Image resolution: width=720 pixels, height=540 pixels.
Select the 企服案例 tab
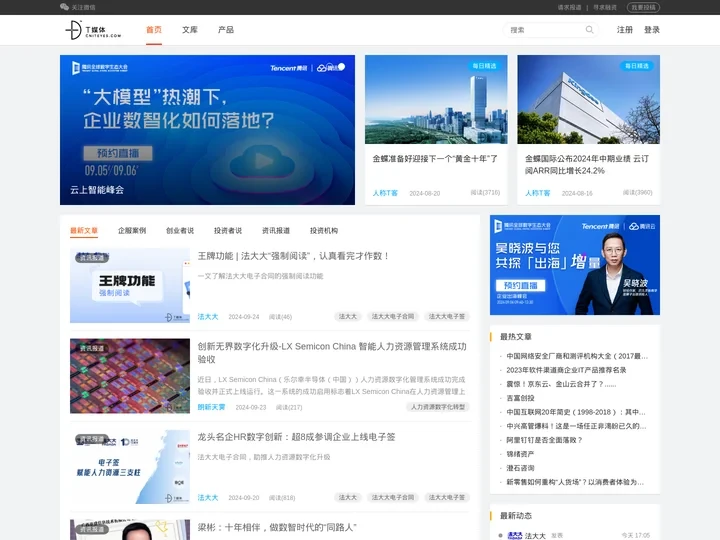coord(132,231)
